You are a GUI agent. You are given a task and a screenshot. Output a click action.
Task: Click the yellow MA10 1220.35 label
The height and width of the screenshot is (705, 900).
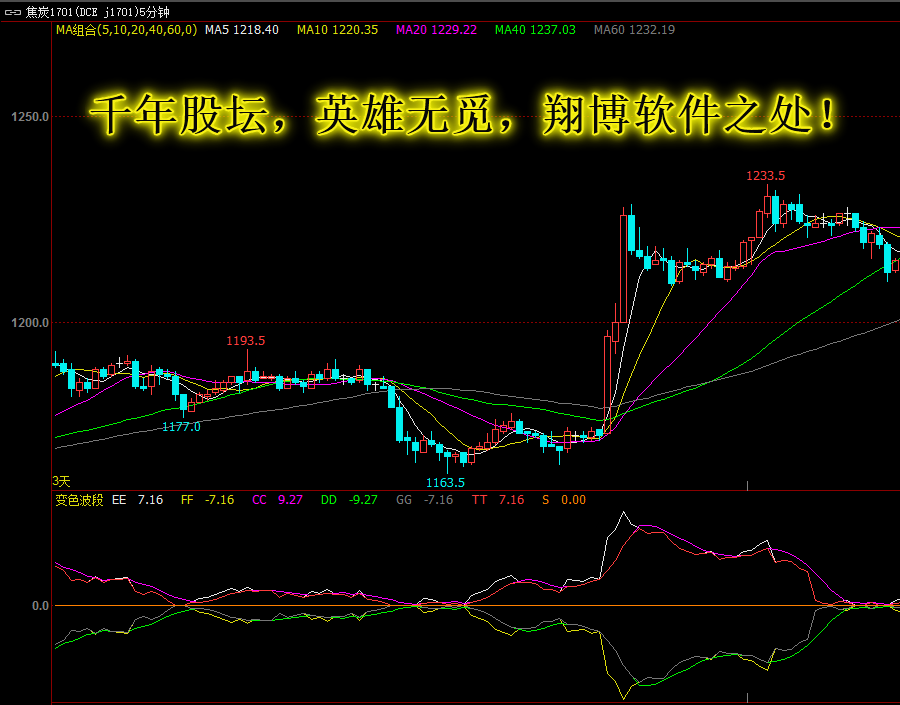click(x=338, y=30)
